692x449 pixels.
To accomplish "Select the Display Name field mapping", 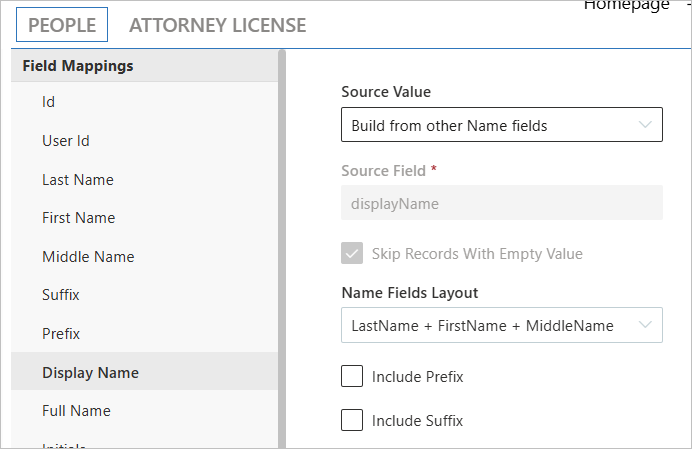I will [144, 372].
